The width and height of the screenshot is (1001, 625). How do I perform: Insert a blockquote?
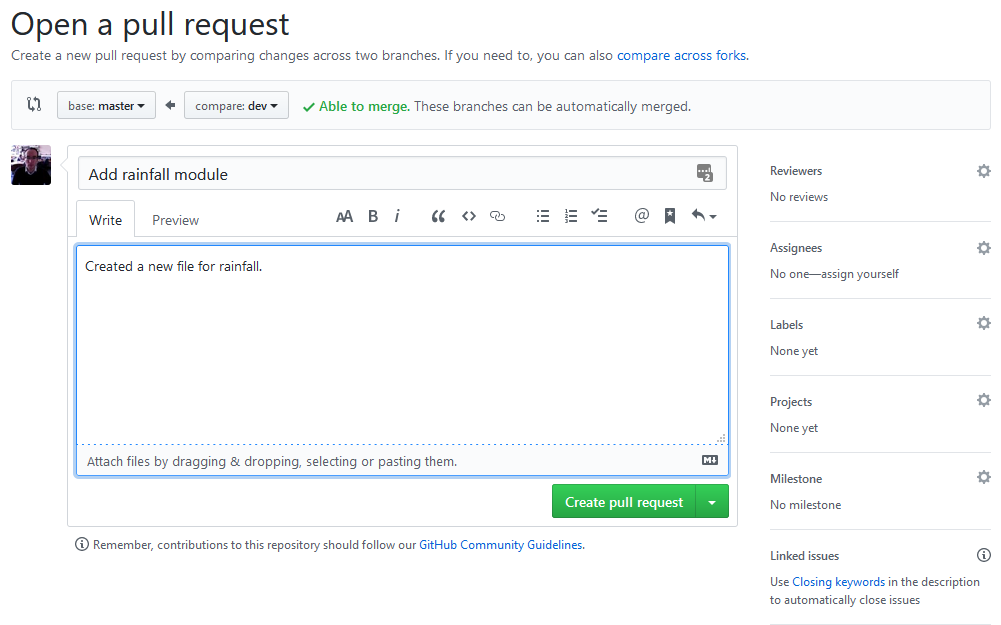(437, 215)
